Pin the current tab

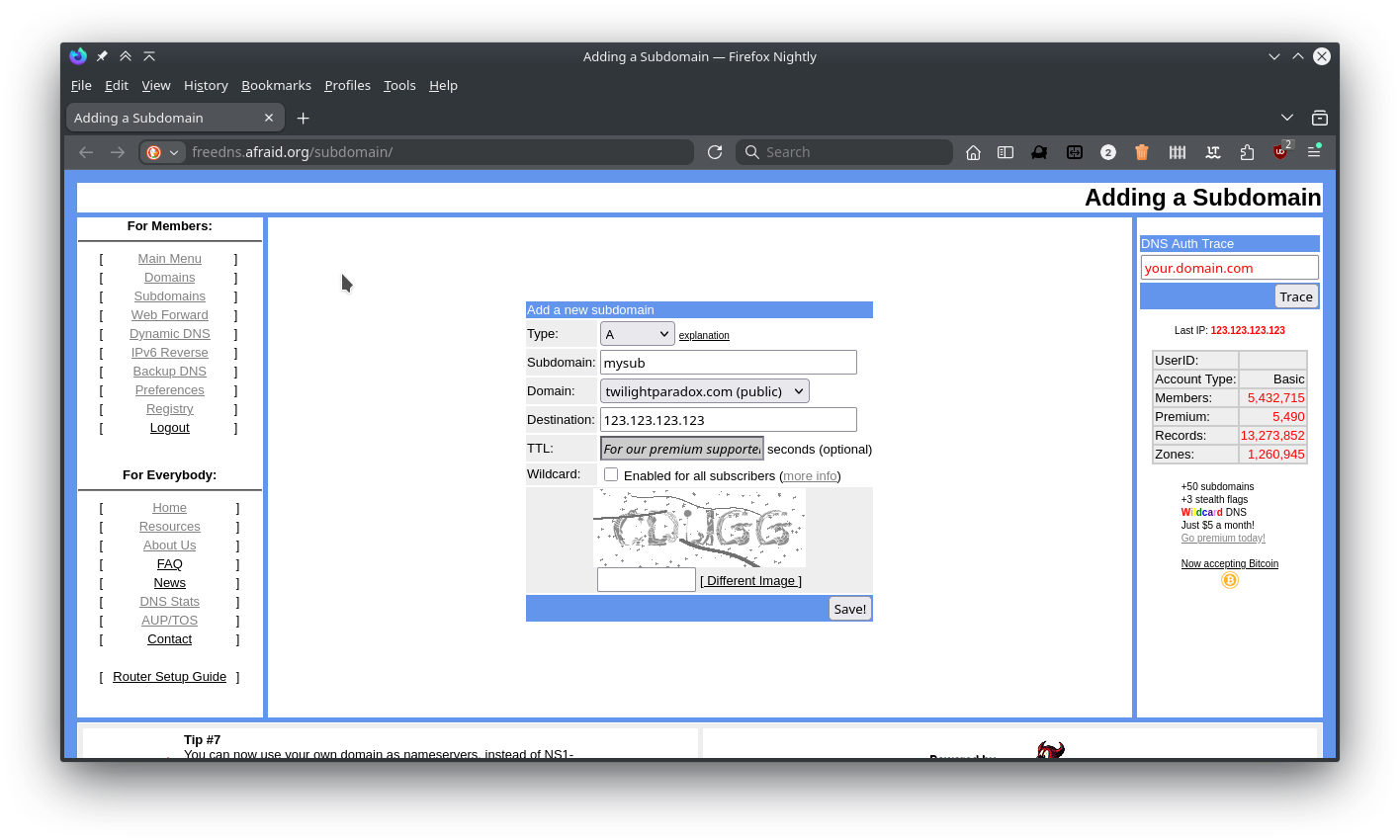tap(102, 56)
